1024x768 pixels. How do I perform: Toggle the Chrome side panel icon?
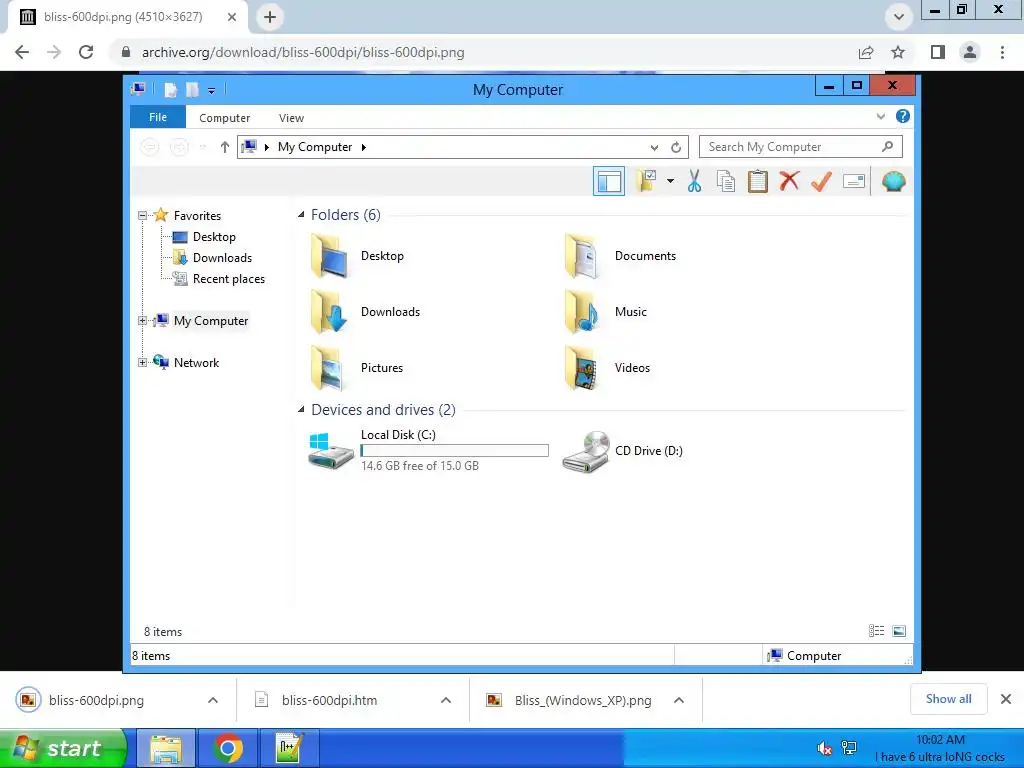click(x=938, y=52)
